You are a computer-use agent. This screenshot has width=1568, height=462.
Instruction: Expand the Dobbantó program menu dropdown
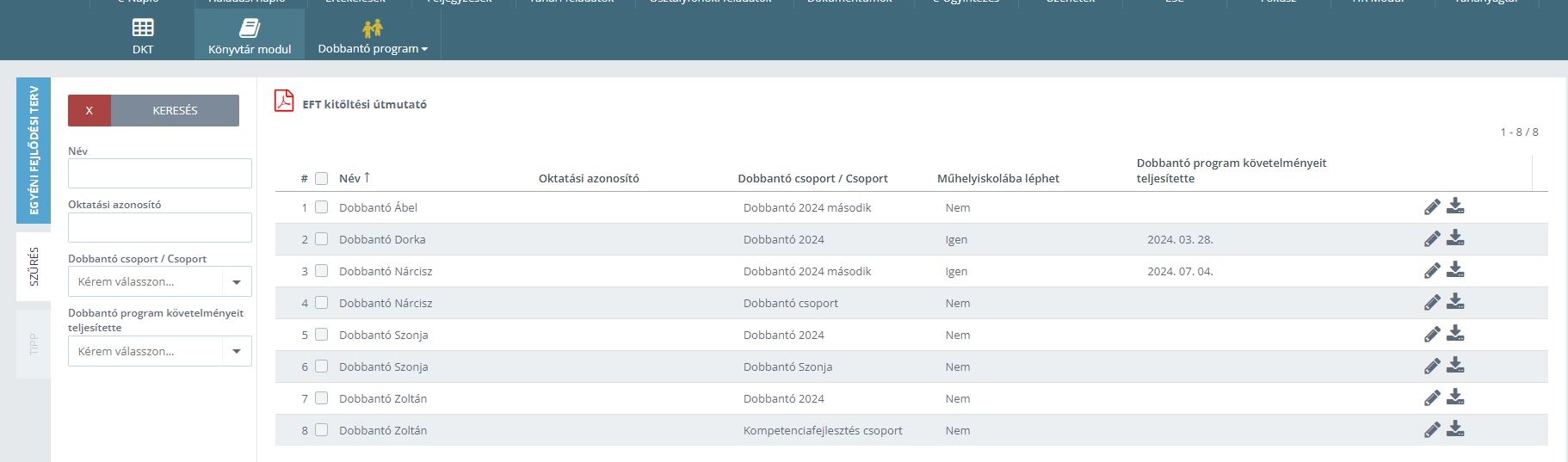coord(373,34)
